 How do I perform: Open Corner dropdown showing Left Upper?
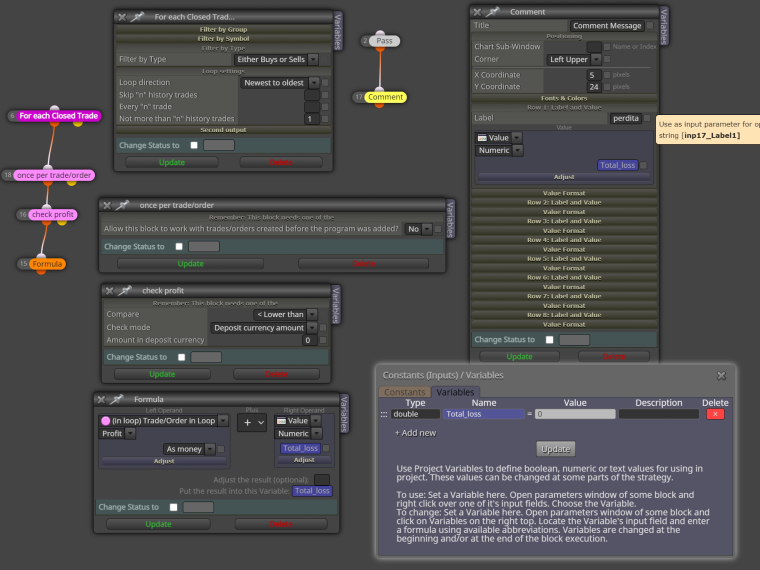tap(574, 60)
